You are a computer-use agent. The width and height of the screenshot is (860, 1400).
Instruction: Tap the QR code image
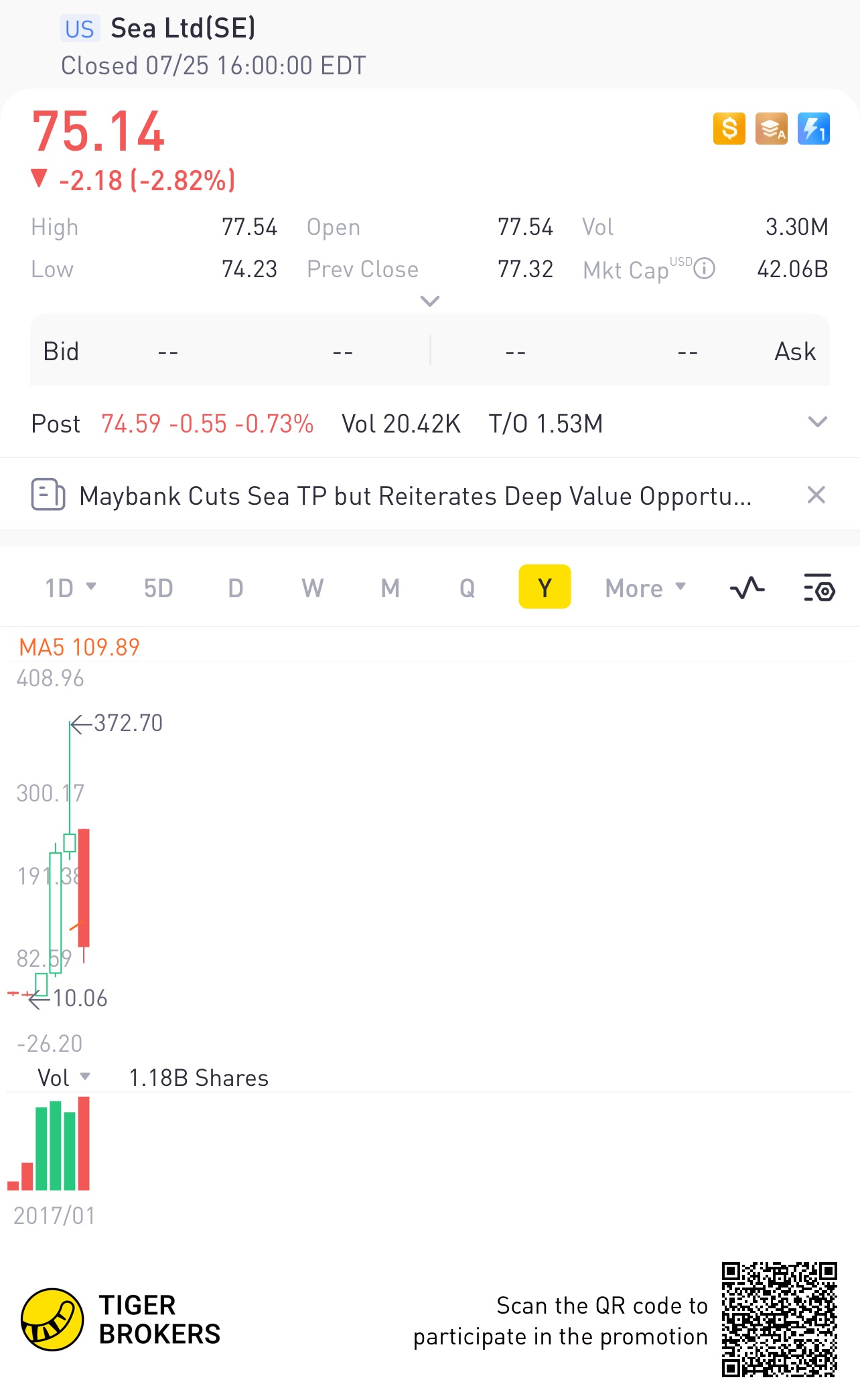(x=779, y=1319)
